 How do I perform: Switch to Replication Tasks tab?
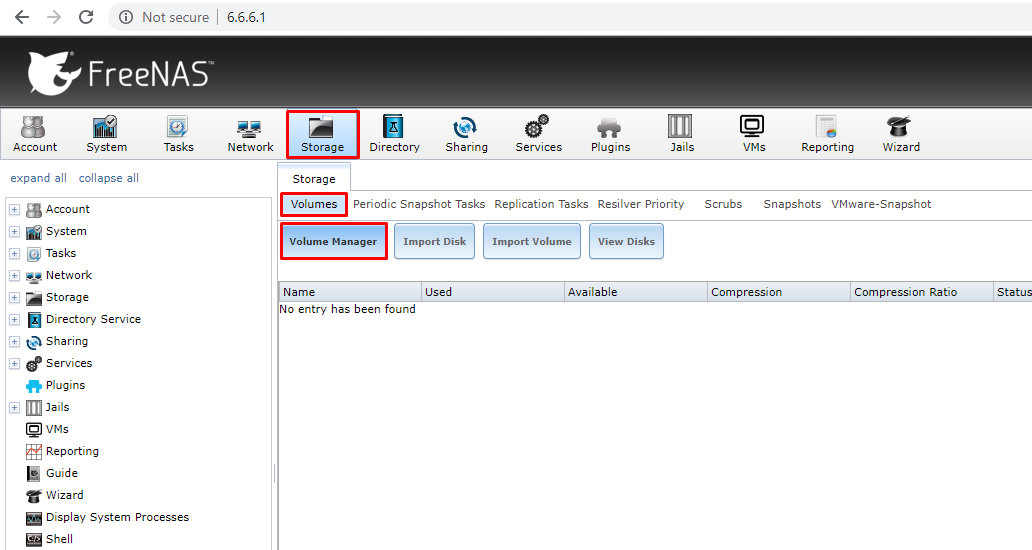tap(541, 204)
